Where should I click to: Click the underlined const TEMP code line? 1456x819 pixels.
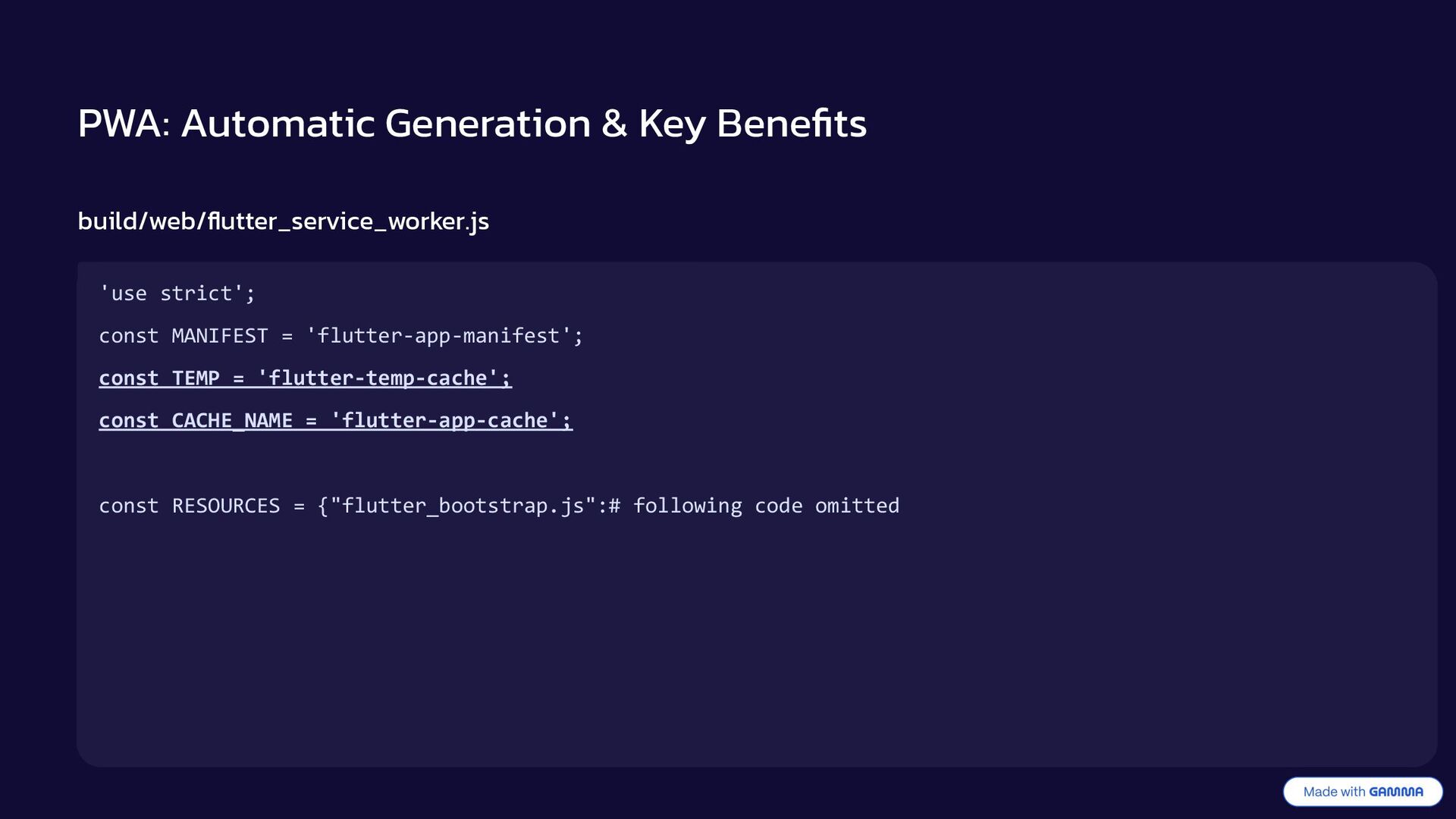pyautogui.click(x=305, y=378)
